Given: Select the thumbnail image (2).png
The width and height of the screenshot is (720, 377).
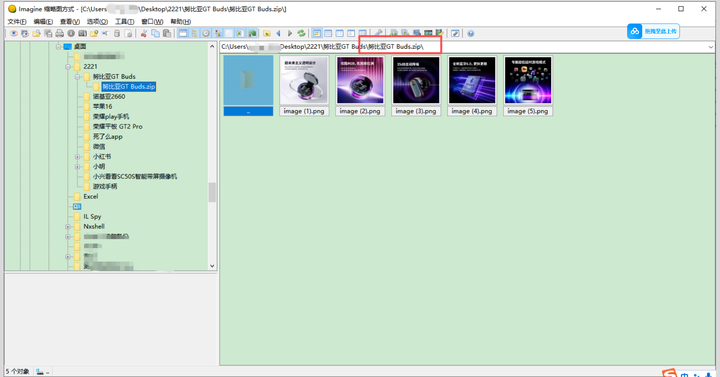Looking at the screenshot, I should click(360, 86).
